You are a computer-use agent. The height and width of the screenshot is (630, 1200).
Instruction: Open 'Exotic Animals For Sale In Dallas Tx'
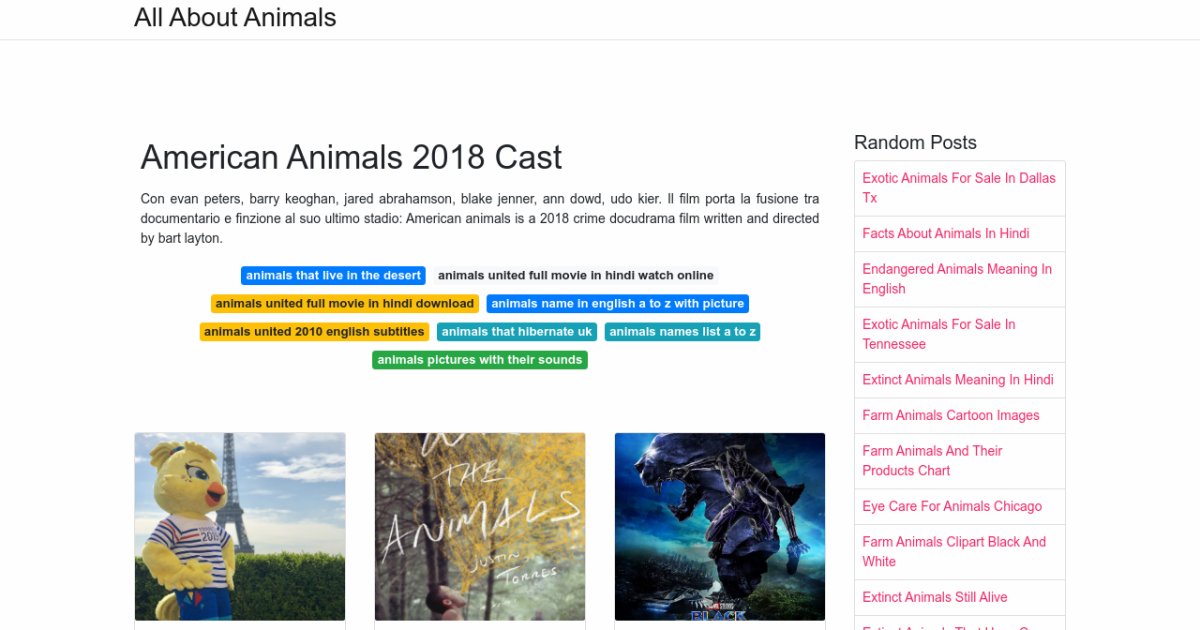959,188
